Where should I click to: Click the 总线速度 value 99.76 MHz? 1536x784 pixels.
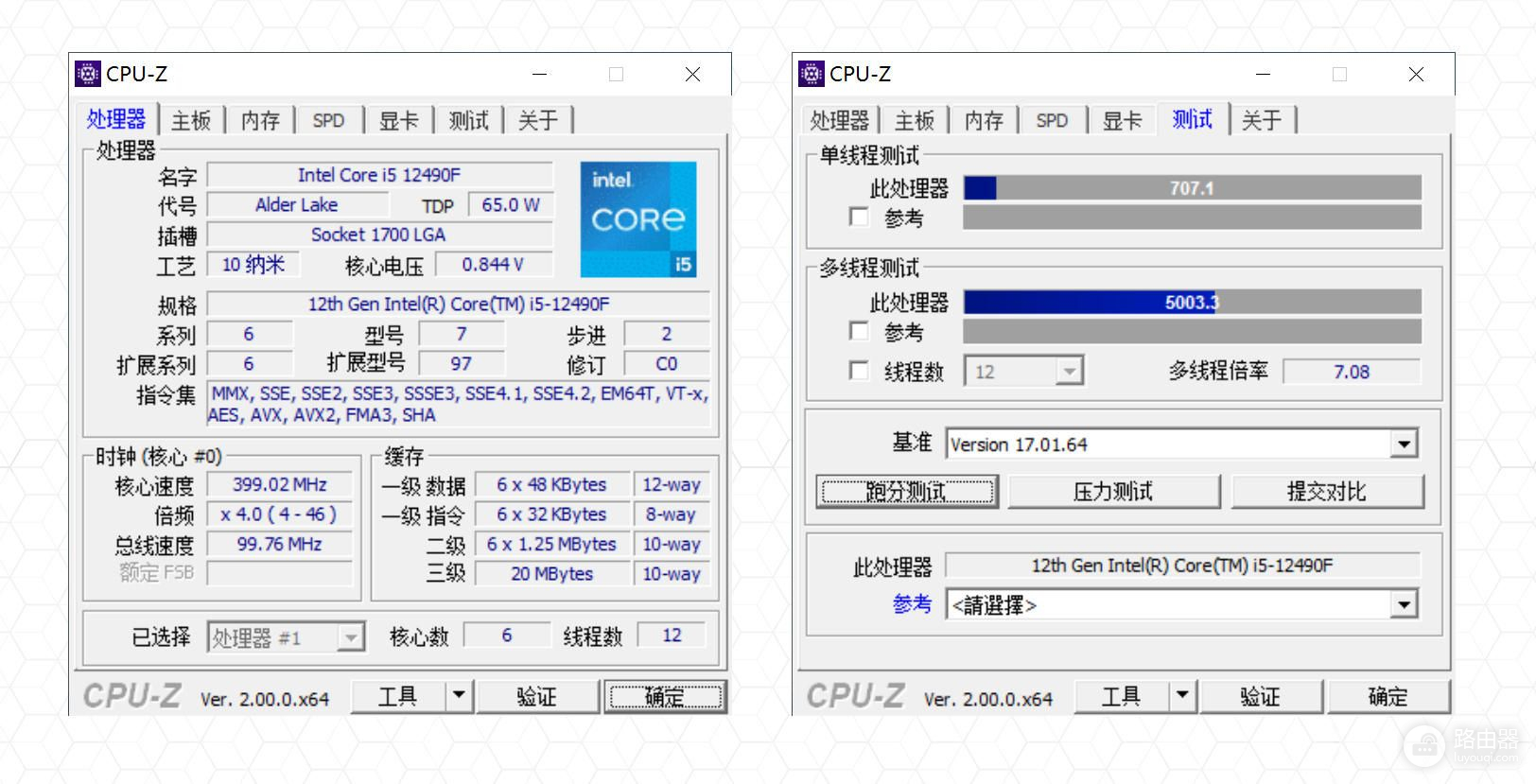[280, 545]
